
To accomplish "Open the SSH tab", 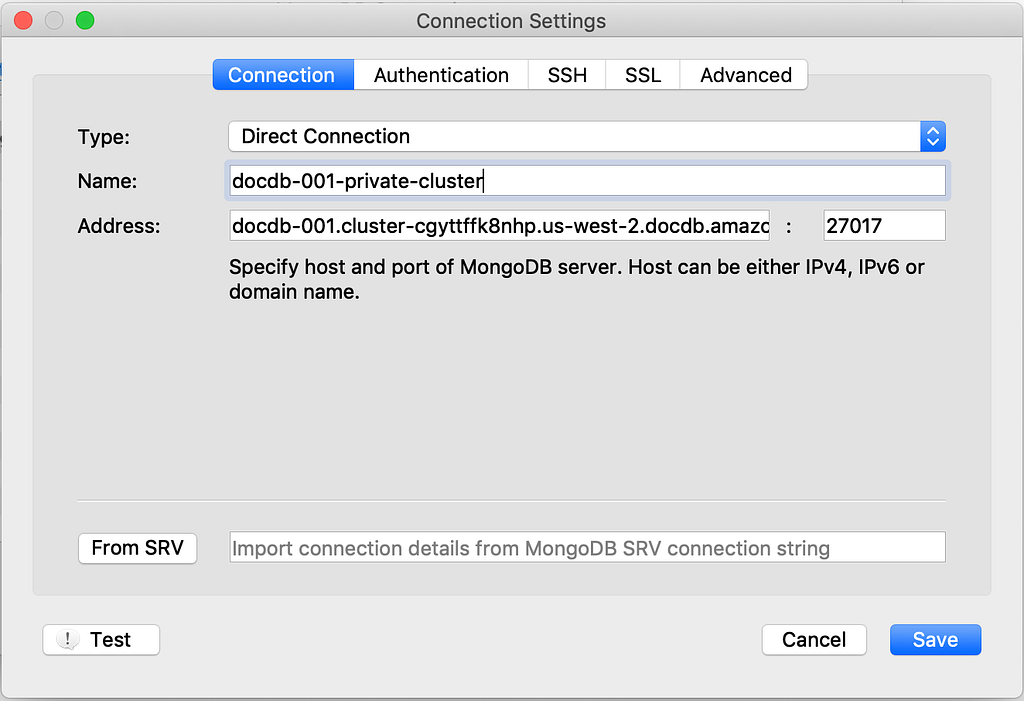I will (567, 75).
